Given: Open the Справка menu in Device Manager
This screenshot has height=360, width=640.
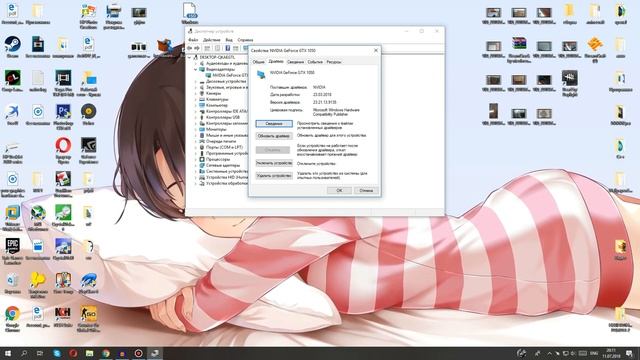Looking at the screenshot, I should click(x=245, y=40).
